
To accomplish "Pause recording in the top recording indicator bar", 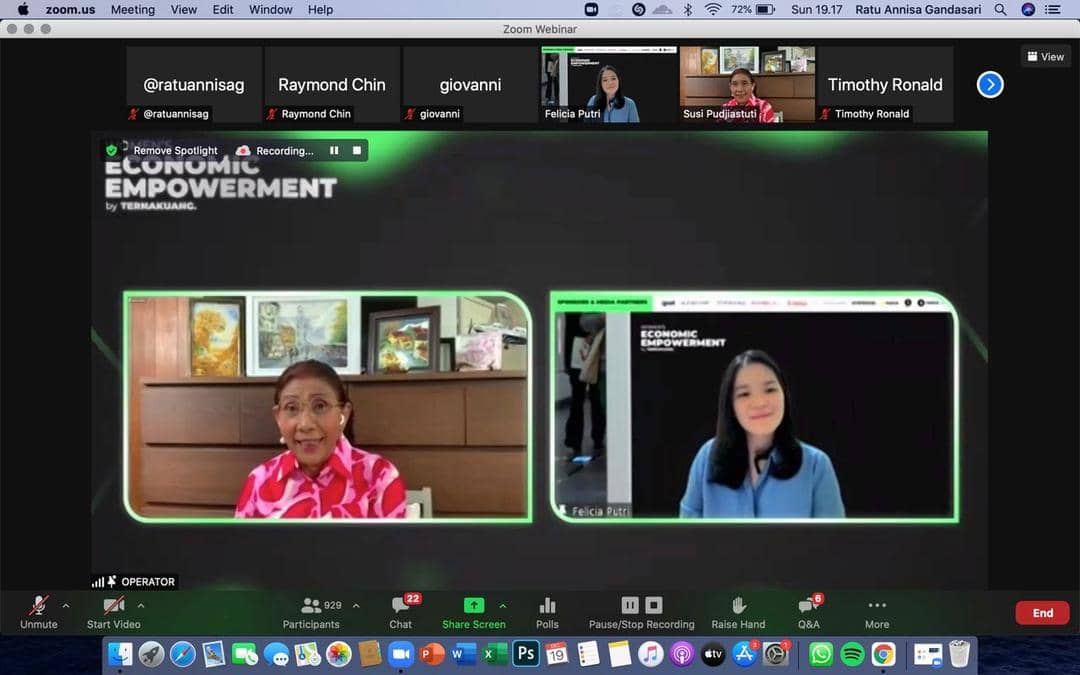I will point(334,151).
